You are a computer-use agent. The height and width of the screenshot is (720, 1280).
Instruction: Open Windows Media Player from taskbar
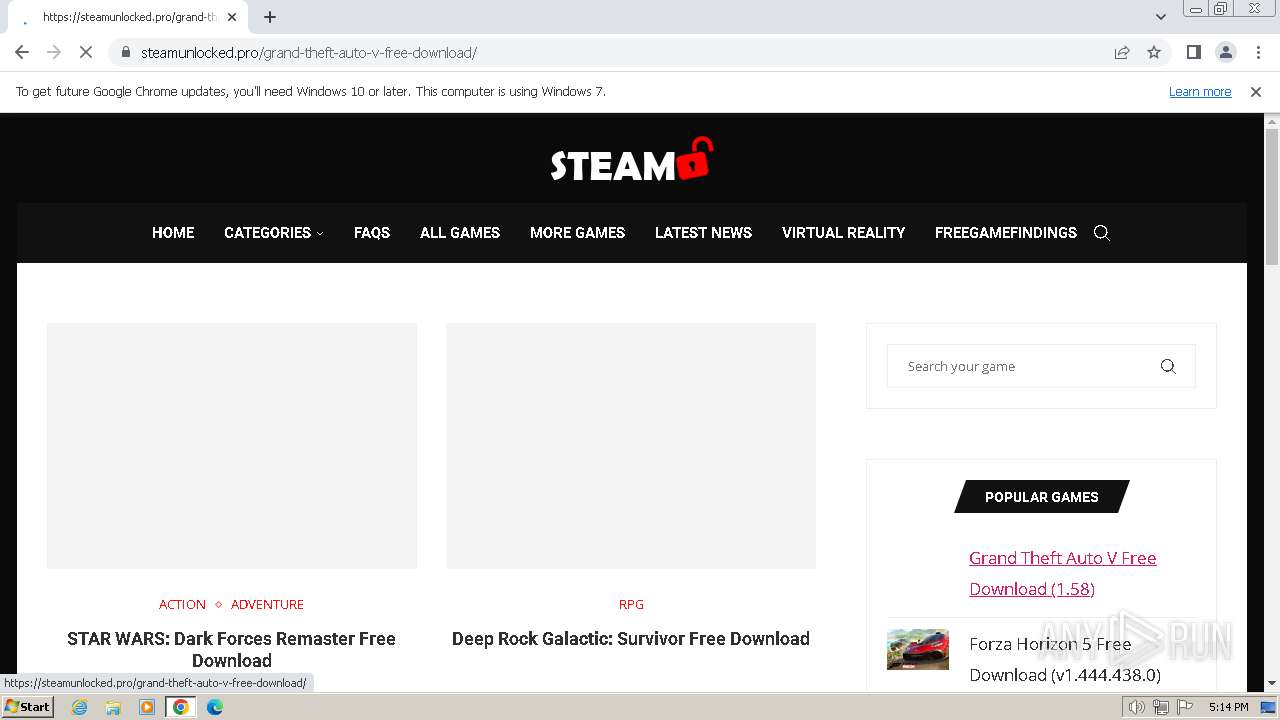tap(147, 707)
